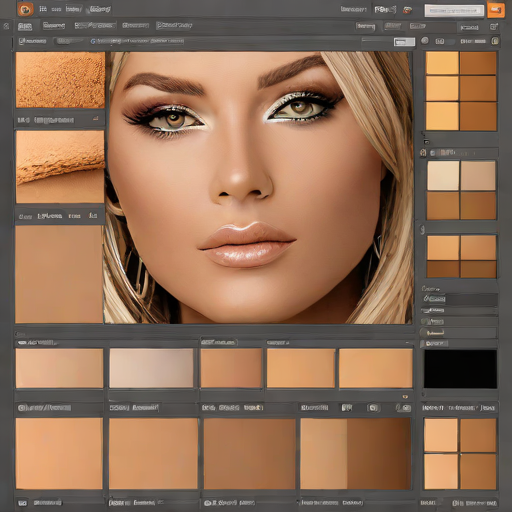Pick the pale pinkish-beige swatch below the portrait

tap(151, 368)
